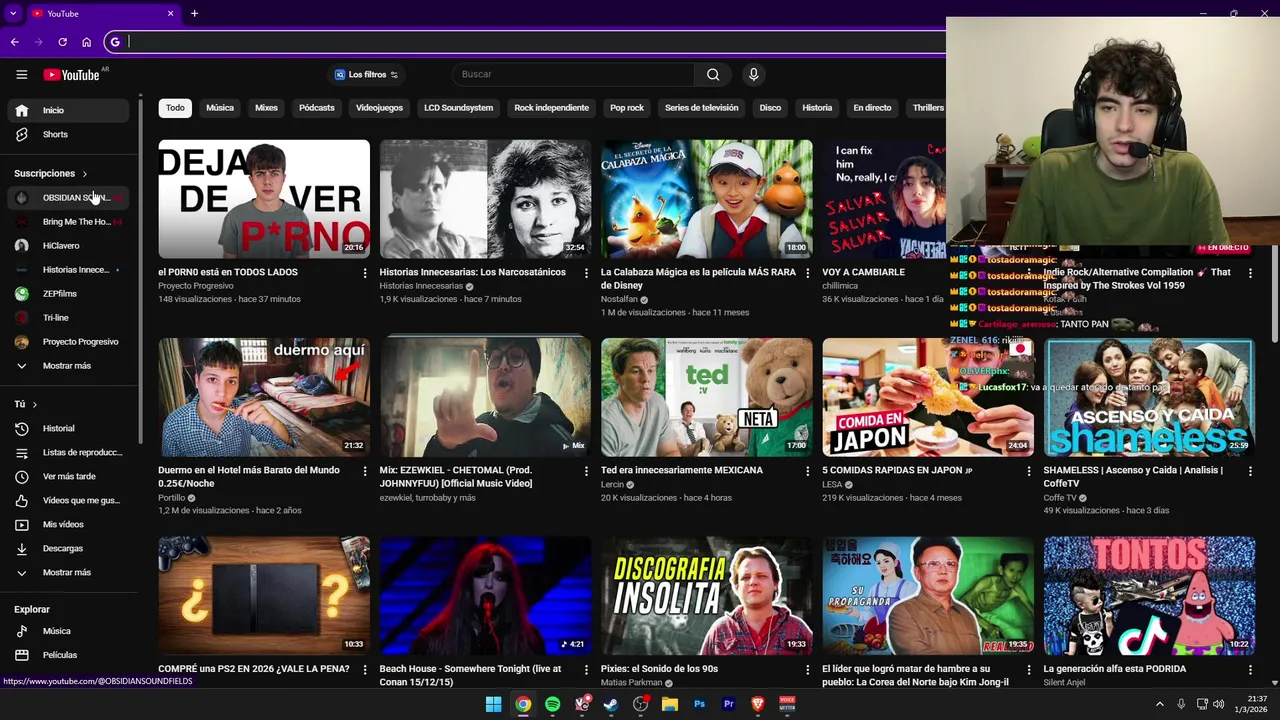Expand 'Mostrar más' under subscriptions
Viewport: 1280px width, 720px height.
click(68, 366)
